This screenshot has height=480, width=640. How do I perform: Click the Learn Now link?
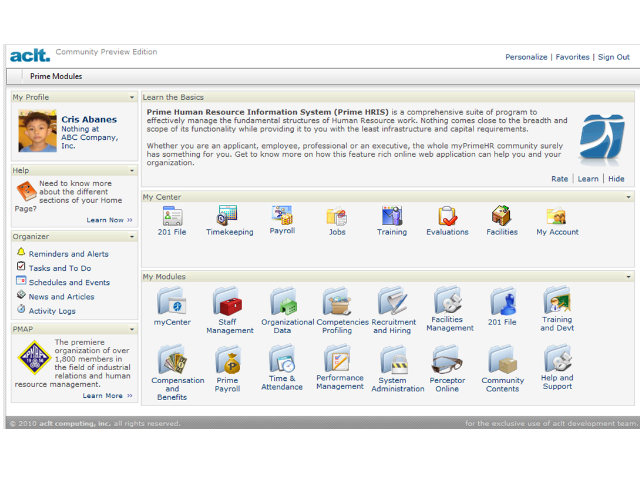tap(109, 220)
